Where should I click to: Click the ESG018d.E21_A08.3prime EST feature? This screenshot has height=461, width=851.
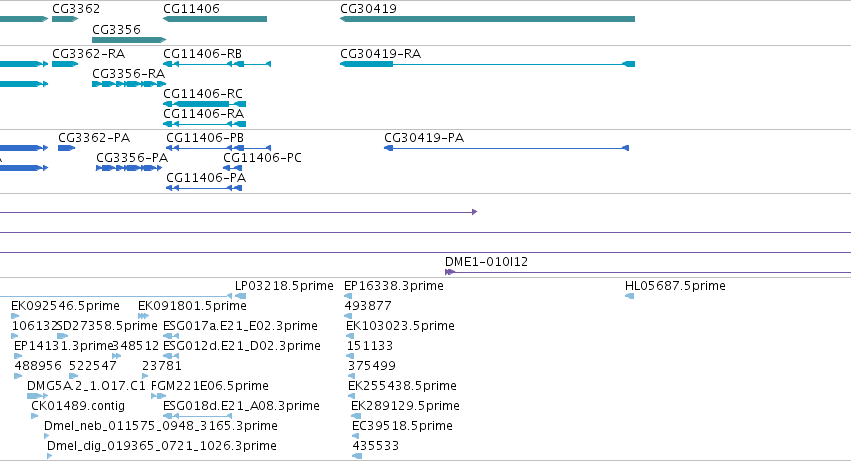(x=198, y=416)
